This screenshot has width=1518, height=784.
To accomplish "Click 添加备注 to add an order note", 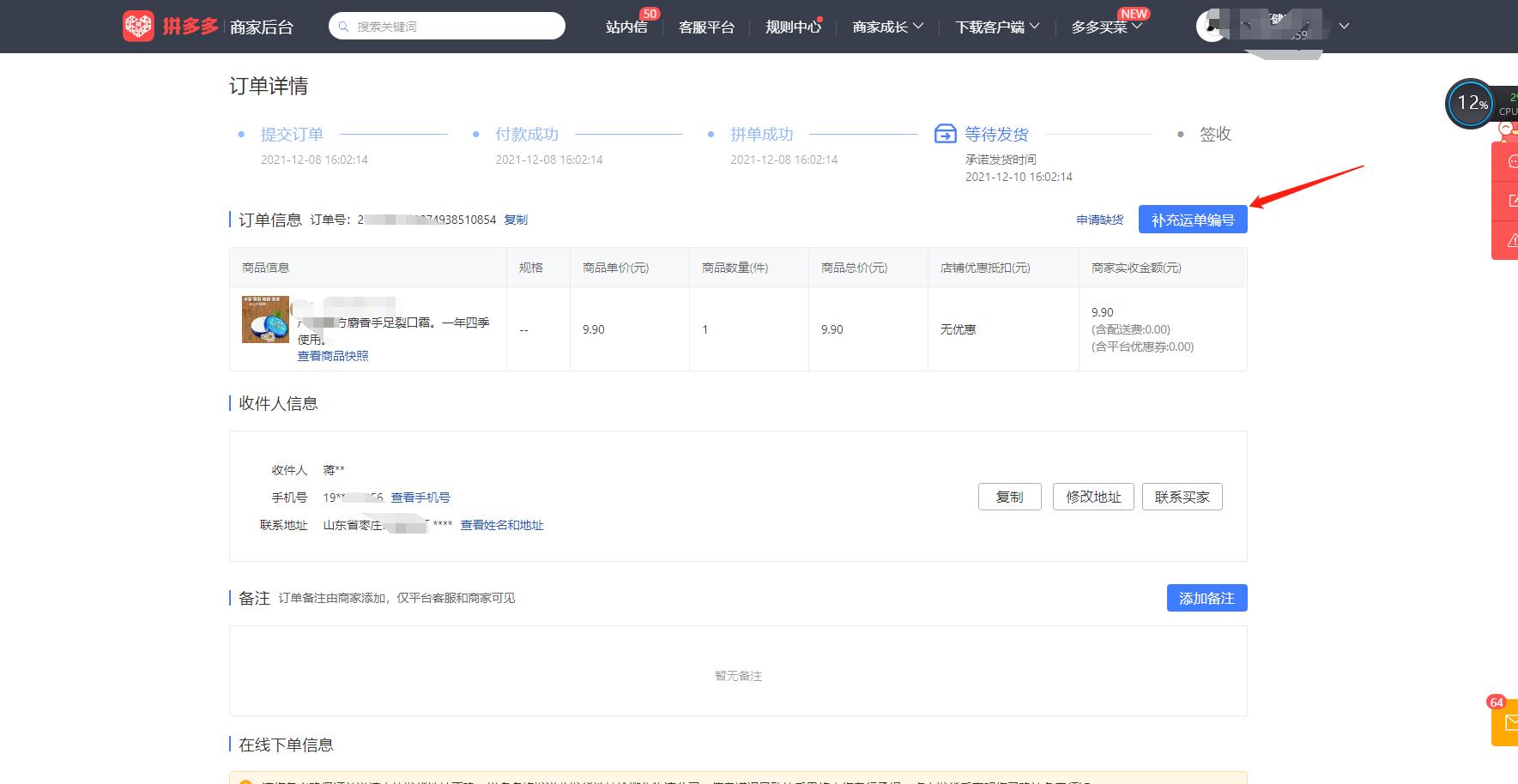I will tap(1206, 598).
